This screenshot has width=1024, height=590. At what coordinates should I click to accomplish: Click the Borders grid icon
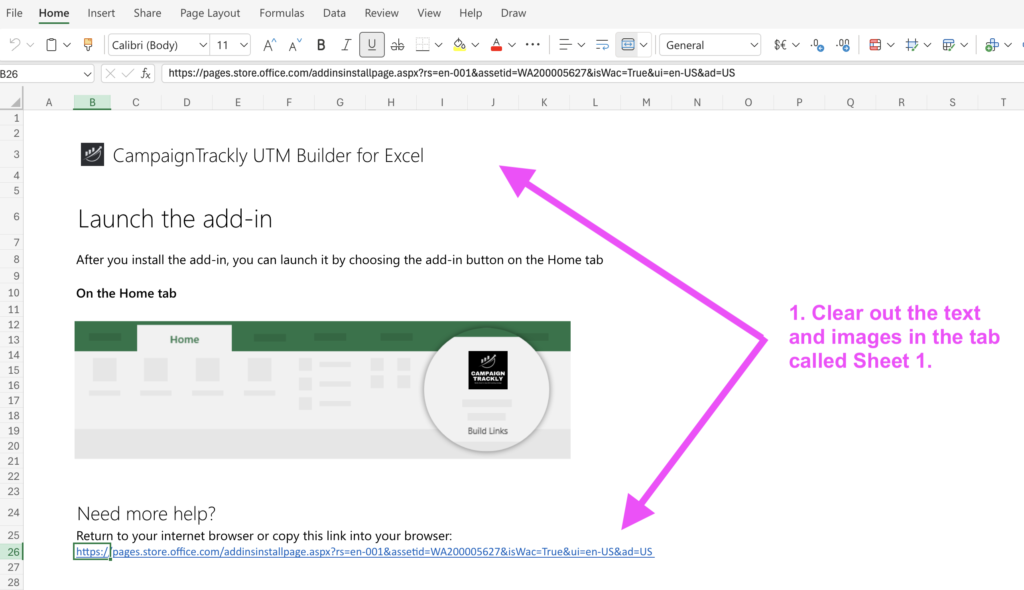tap(423, 45)
